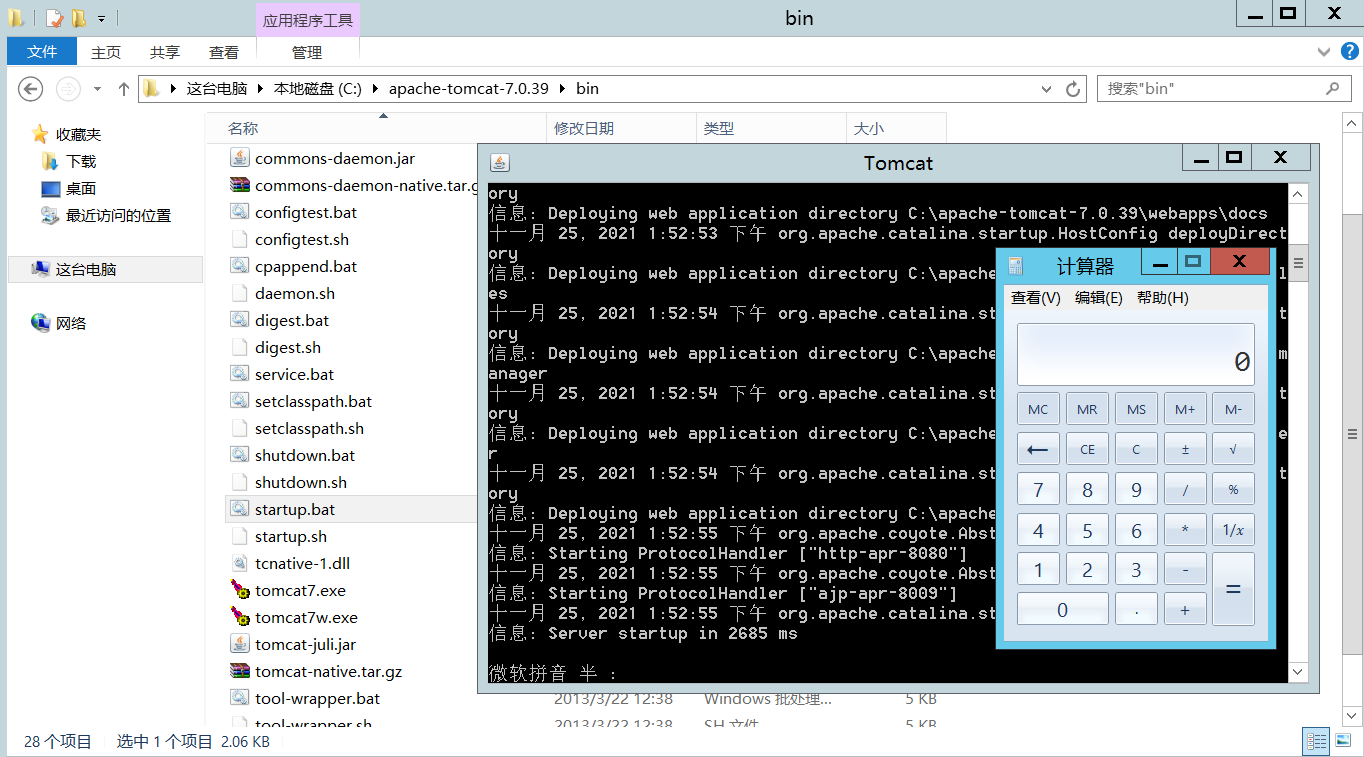
Task: Click the tomcat7w.exe application icon
Action: tap(239, 617)
